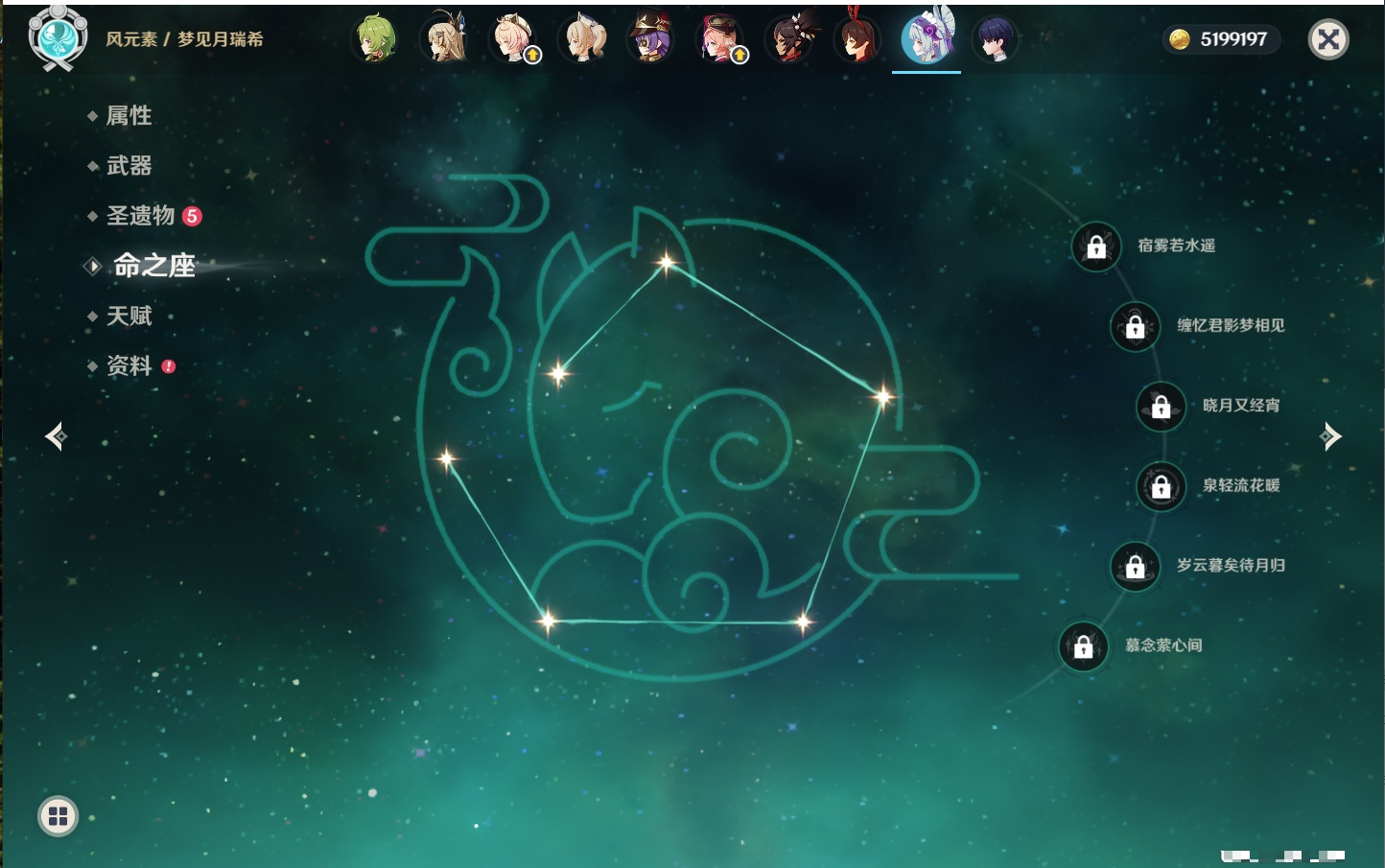The height and width of the screenshot is (868, 1385).
Task: Close the character screen with the X button
Action: [x=1328, y=39]
